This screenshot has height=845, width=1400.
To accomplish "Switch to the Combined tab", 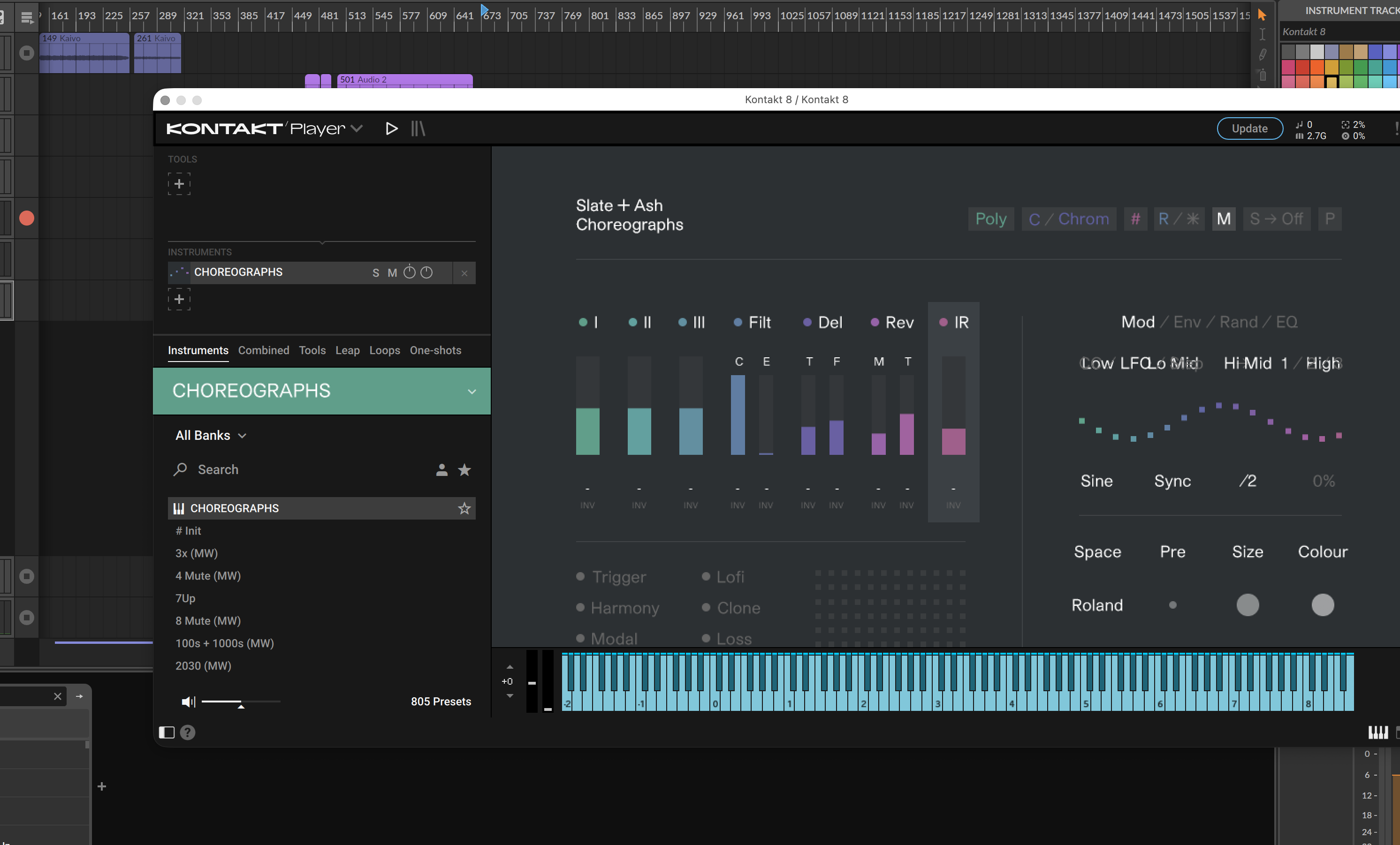I will click(x=264, y=350).
